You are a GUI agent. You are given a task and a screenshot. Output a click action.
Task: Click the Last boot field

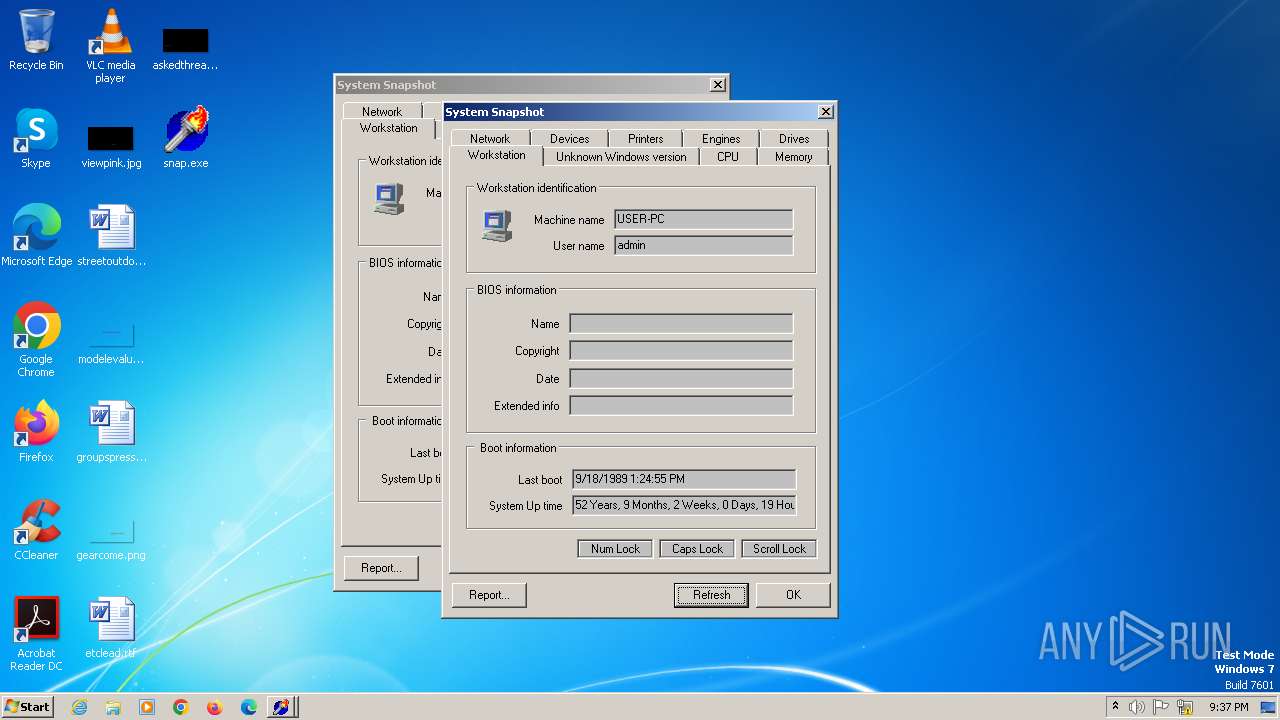pyautogui.click(x=684, y=479)
